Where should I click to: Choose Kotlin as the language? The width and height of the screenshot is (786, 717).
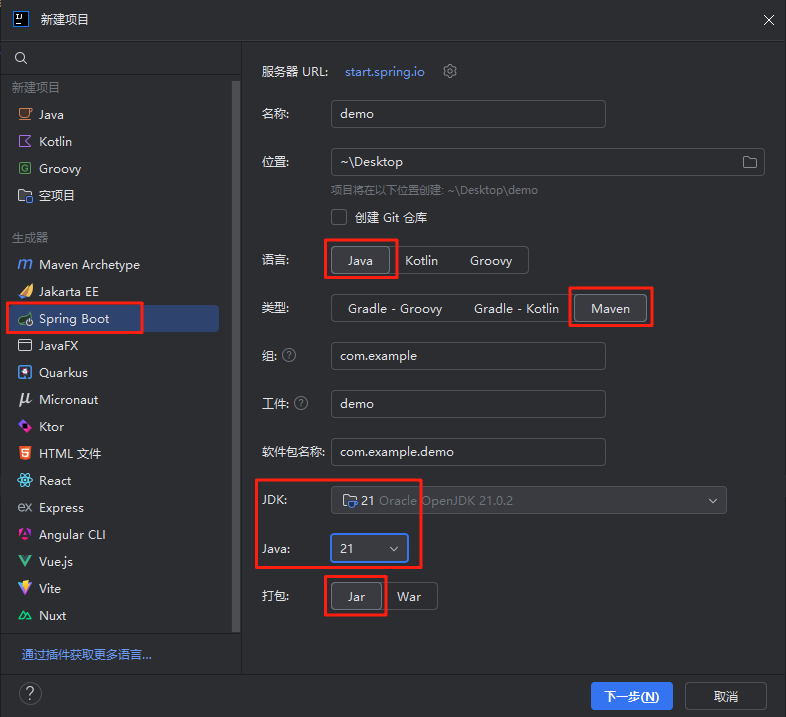422,260
